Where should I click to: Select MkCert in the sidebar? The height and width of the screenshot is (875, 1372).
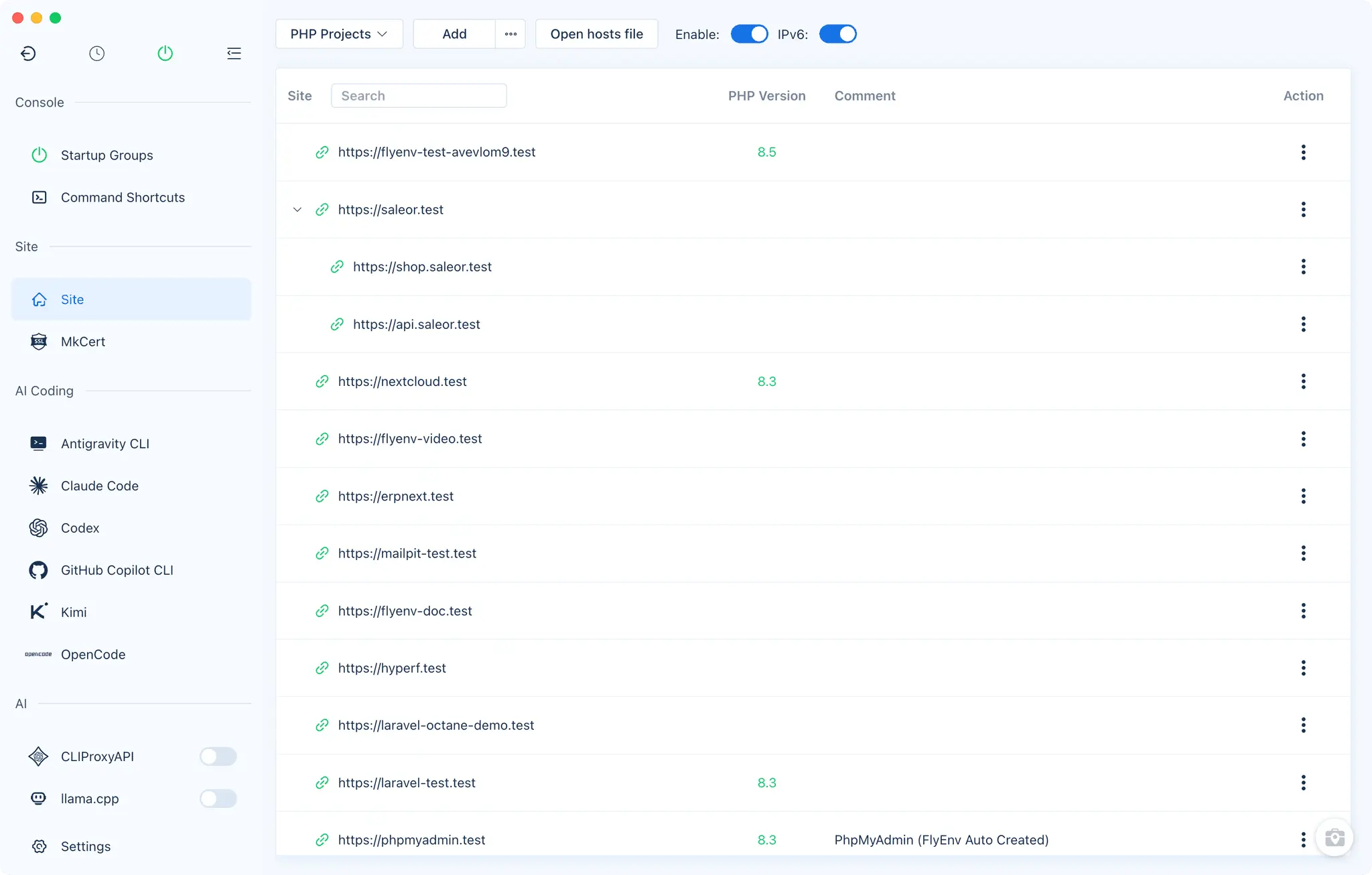point(131,342)
